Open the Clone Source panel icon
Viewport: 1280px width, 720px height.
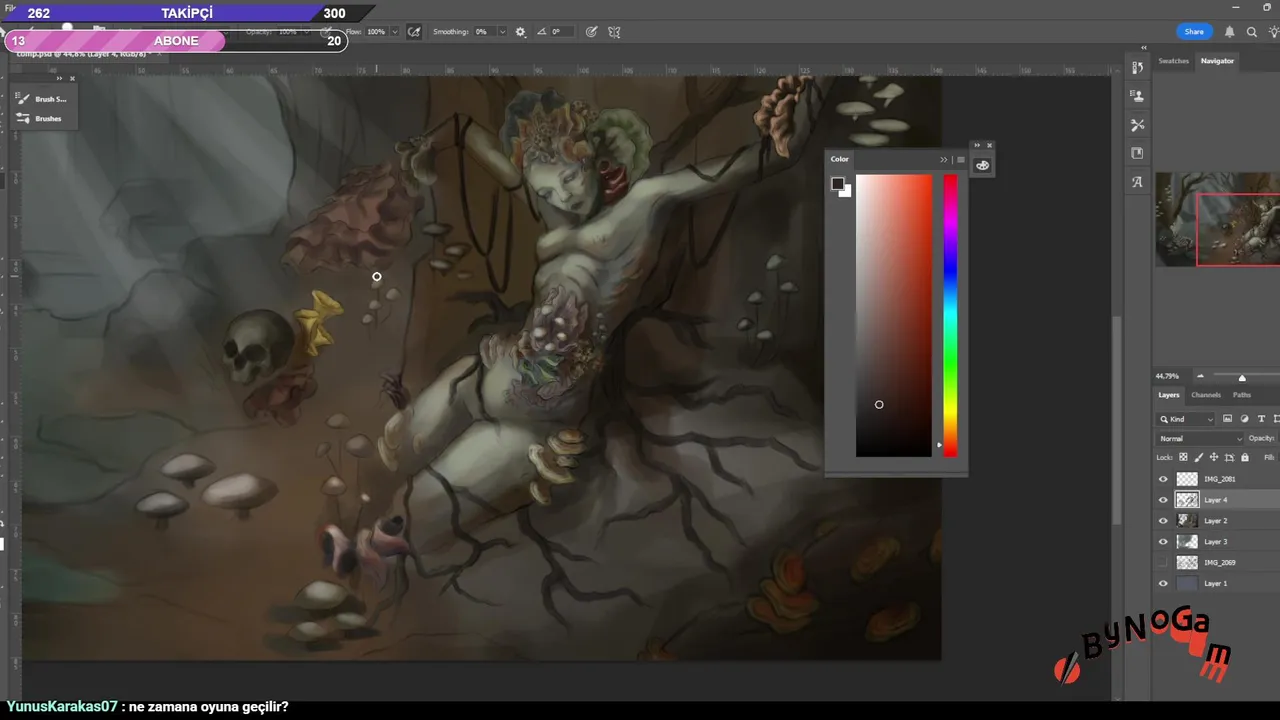(x=1137, y=97)
